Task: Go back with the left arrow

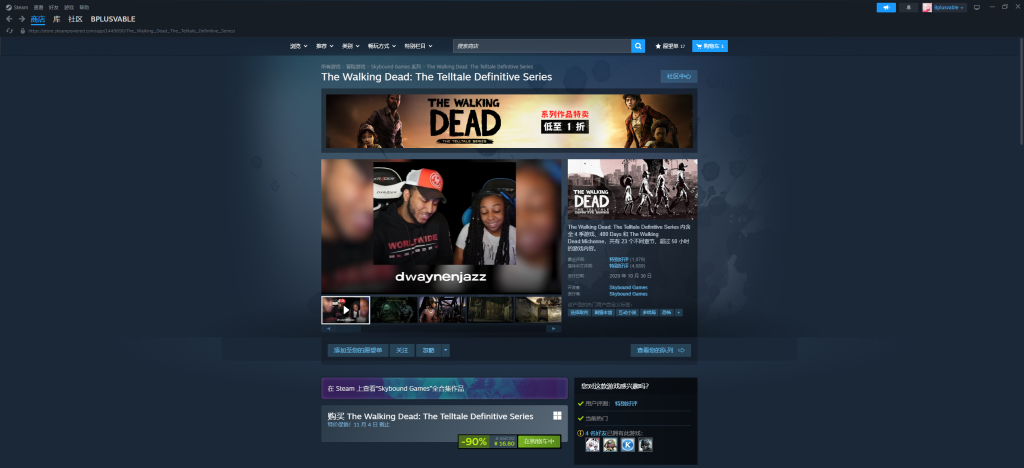Action: pos(9,19)
